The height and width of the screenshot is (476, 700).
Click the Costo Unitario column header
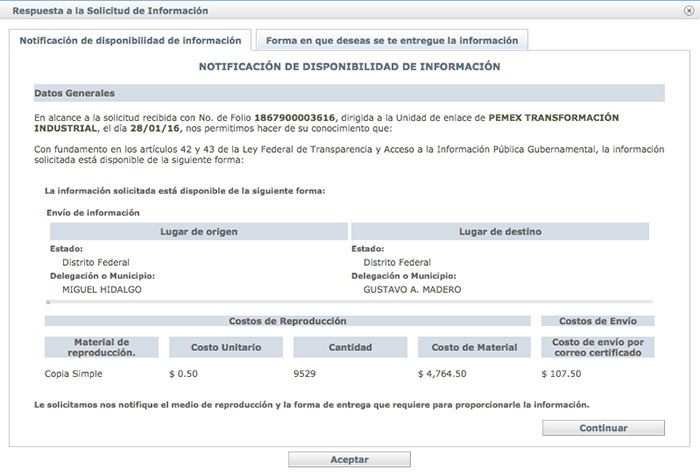226,347
